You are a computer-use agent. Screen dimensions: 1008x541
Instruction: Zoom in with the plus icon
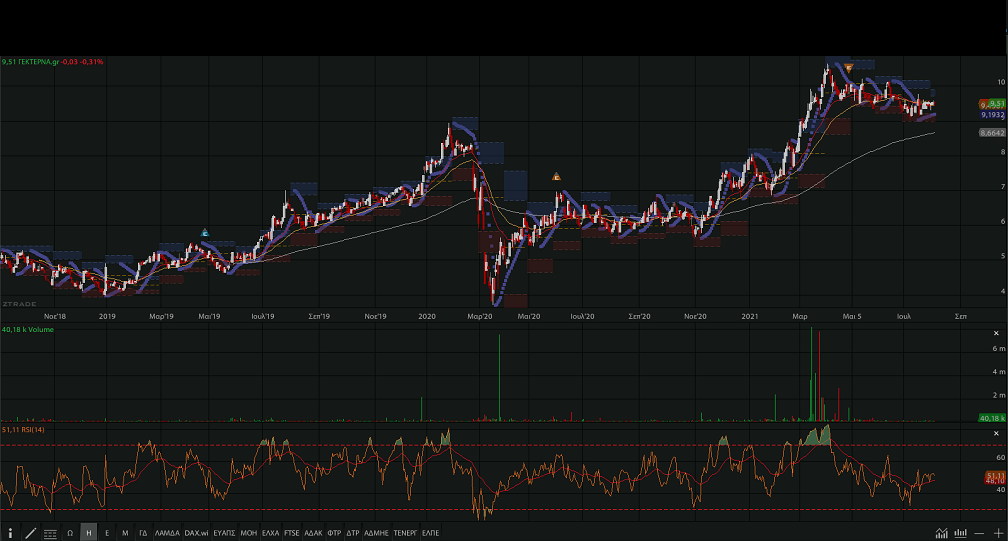997,533
